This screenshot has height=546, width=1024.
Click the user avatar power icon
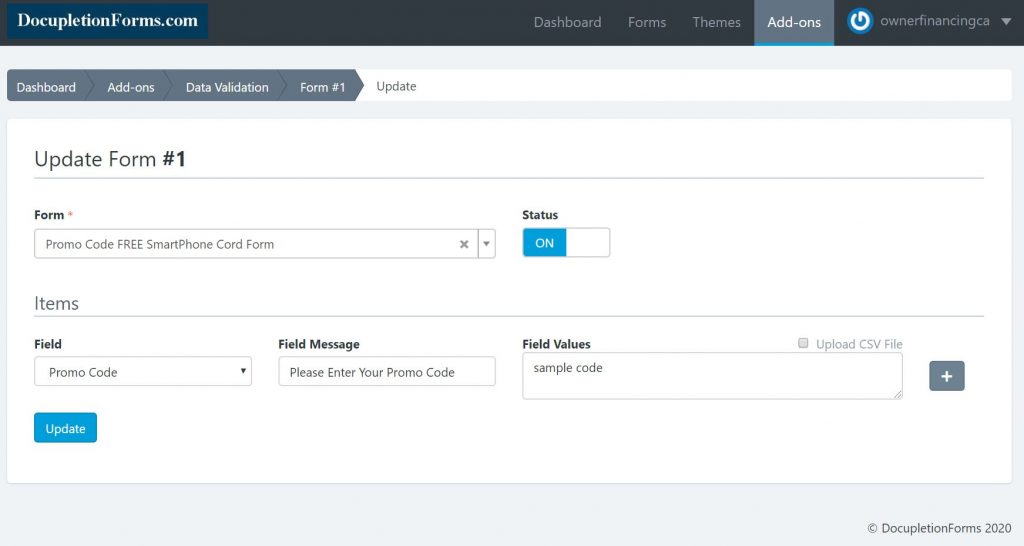pos(859,22)
